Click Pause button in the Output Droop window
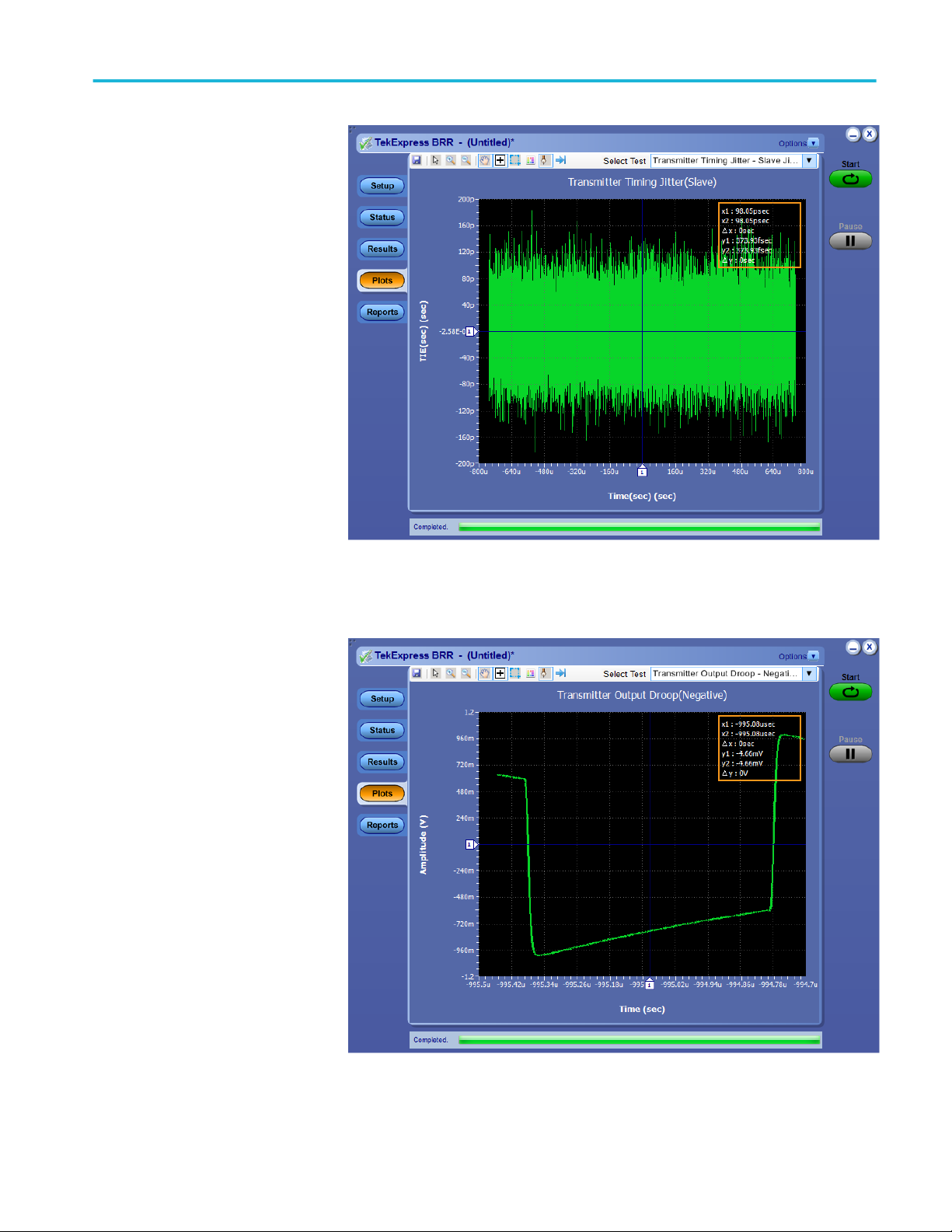This screenshot has width=952, height=1232. (850, 754)
